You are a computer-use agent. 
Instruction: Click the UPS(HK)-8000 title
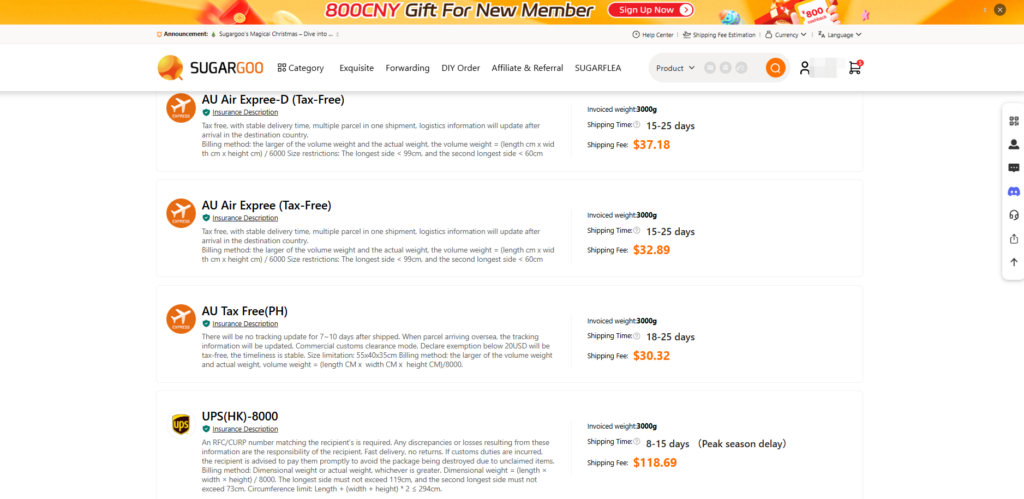pos(240,417)
